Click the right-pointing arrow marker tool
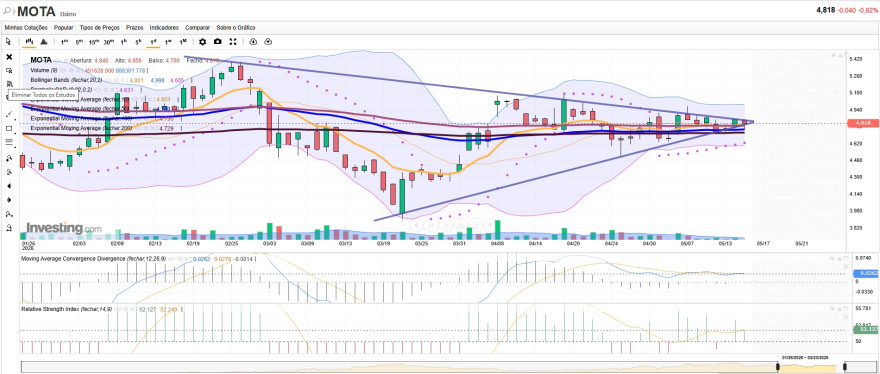Viewport: 880px width, 374px height. coord(9,200)
